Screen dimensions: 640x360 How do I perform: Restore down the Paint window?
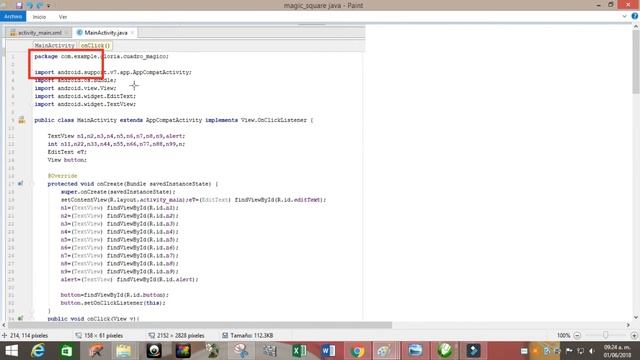click(x=611, y=5)
